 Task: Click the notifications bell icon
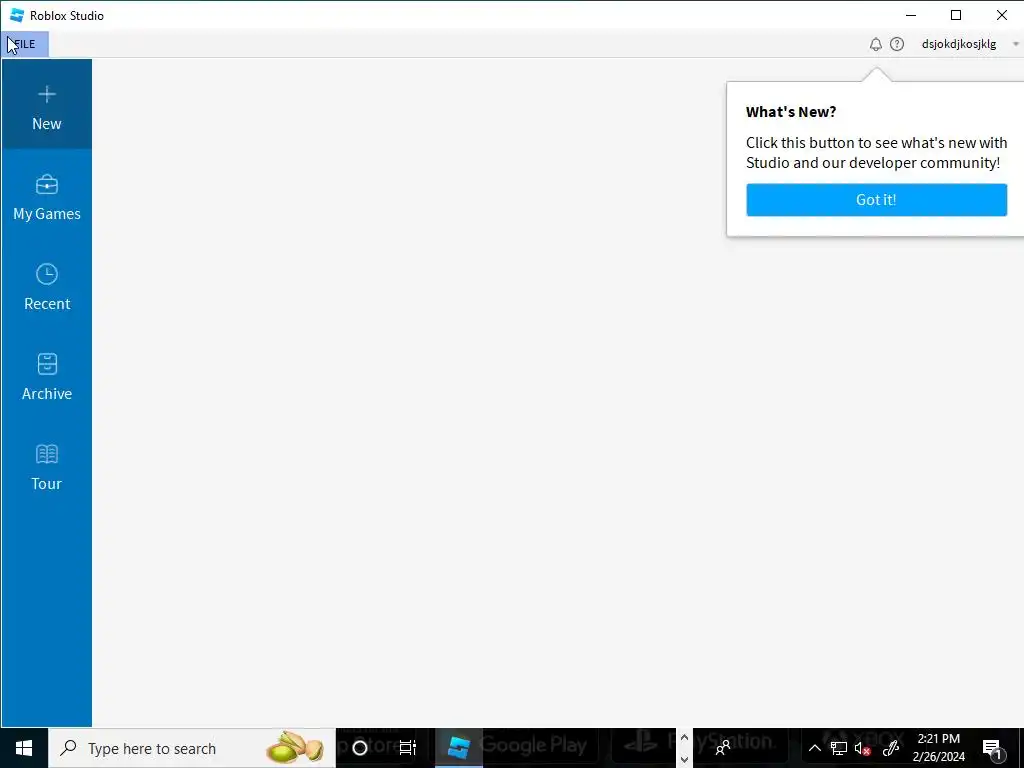(x=876, y=44)
